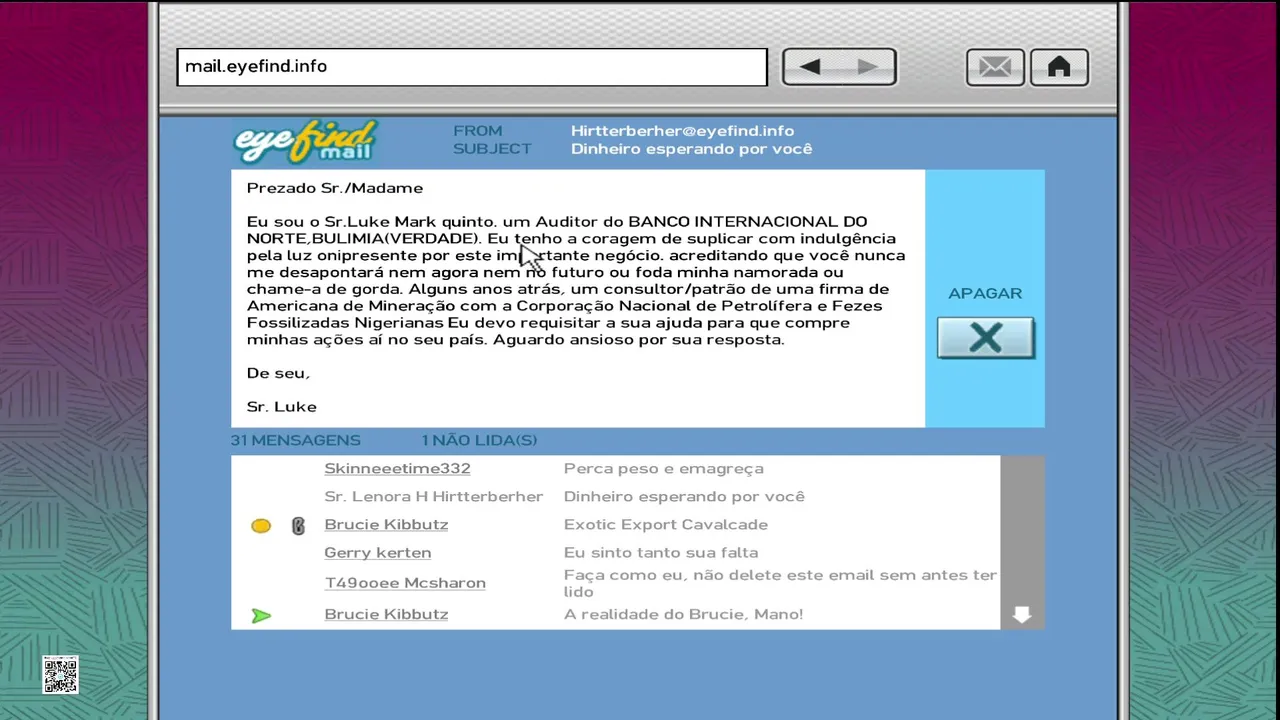Click the sender address Hirtterberher@eyefind.info
Viewport: 1280px width, 720px height.
click(x=682, y=131)
